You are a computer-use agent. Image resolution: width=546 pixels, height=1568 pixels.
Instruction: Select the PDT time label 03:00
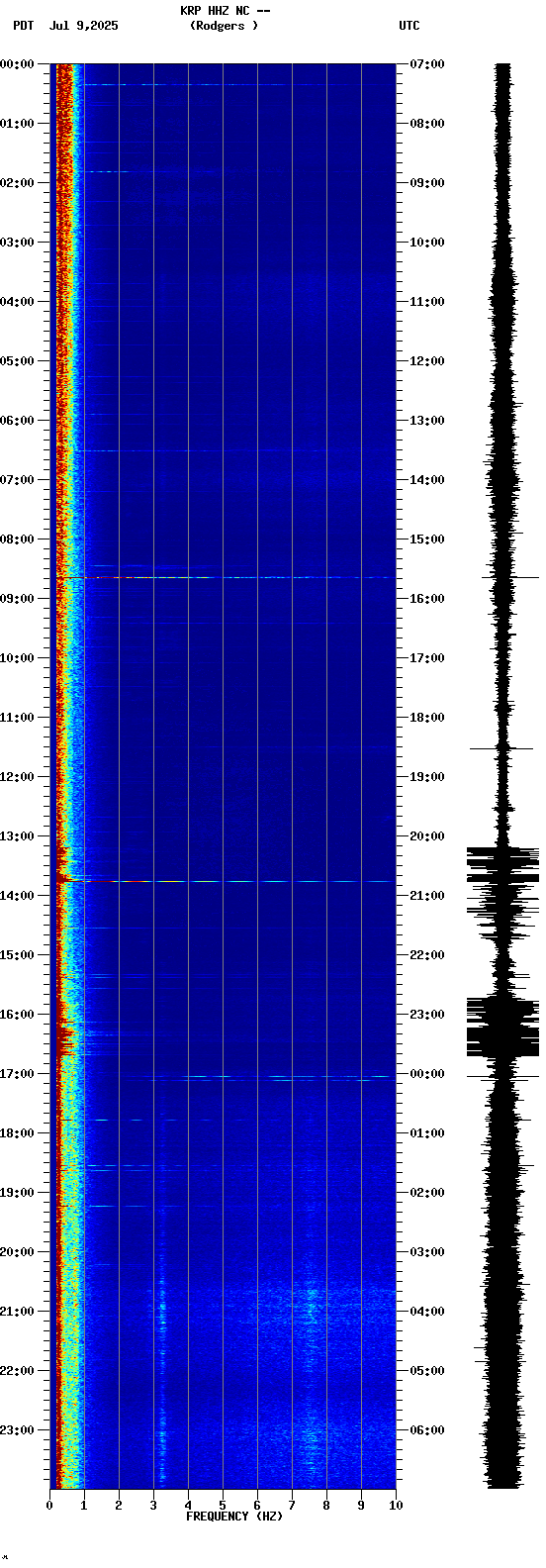click(x=17, y=243)
